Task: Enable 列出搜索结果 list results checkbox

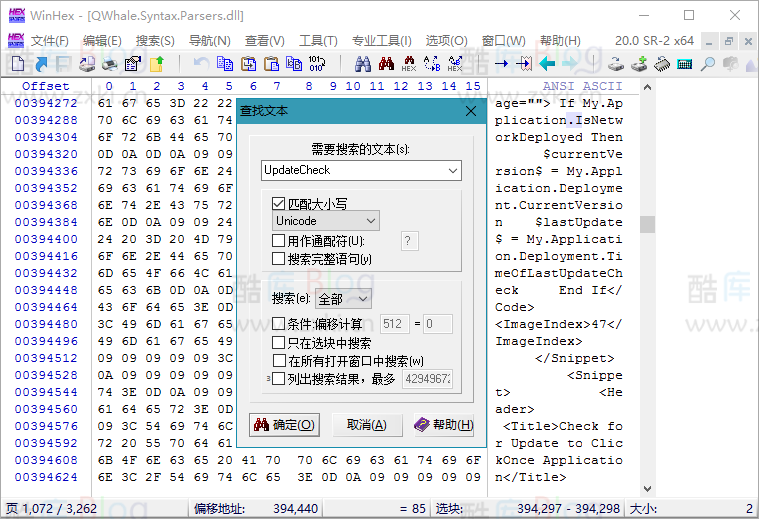Action: (278, 379)
